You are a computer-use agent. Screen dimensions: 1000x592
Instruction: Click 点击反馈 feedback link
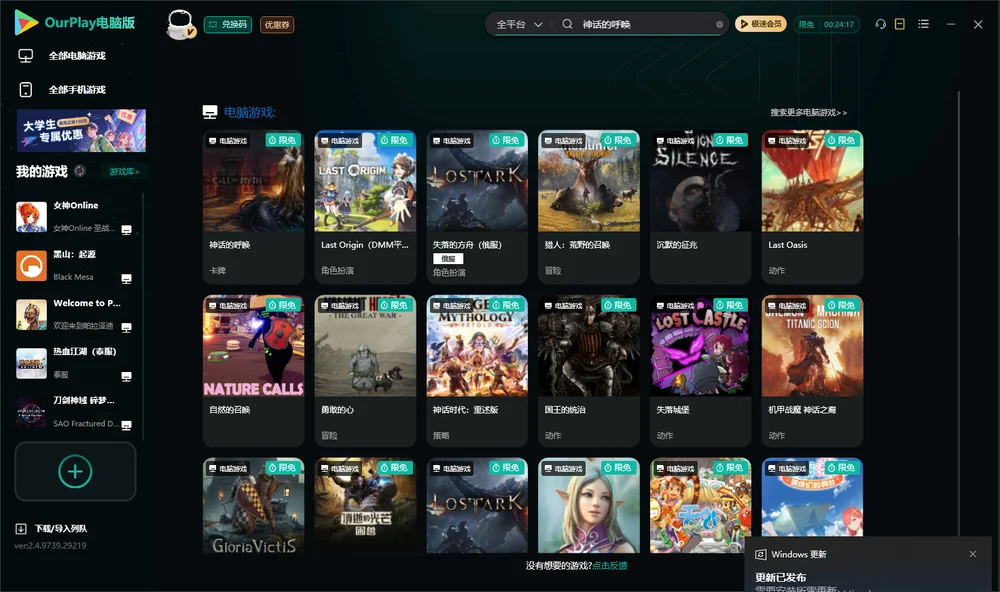pos(610,565)
